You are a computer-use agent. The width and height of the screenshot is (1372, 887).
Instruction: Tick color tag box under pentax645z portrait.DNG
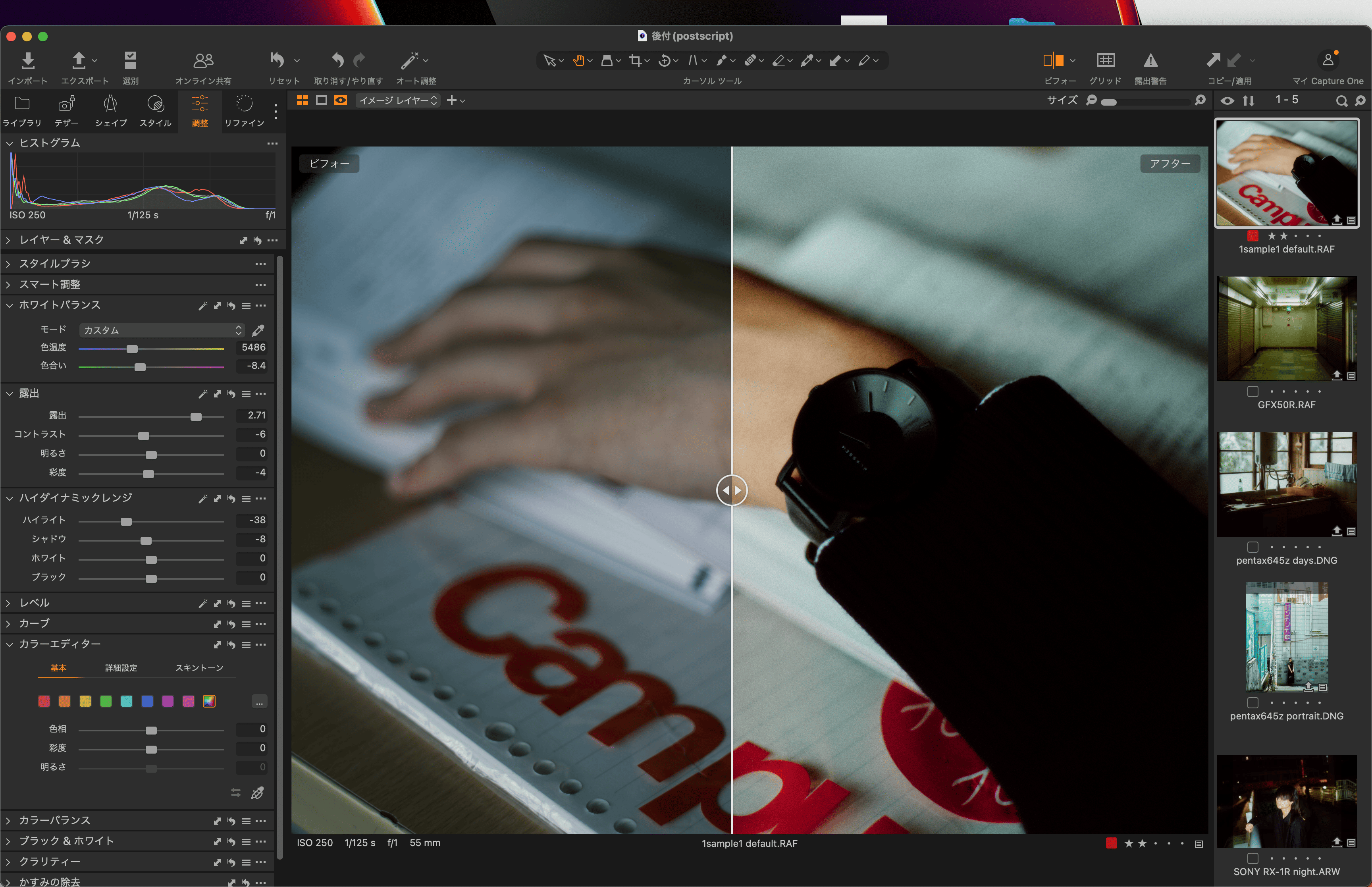(1252, 703)
